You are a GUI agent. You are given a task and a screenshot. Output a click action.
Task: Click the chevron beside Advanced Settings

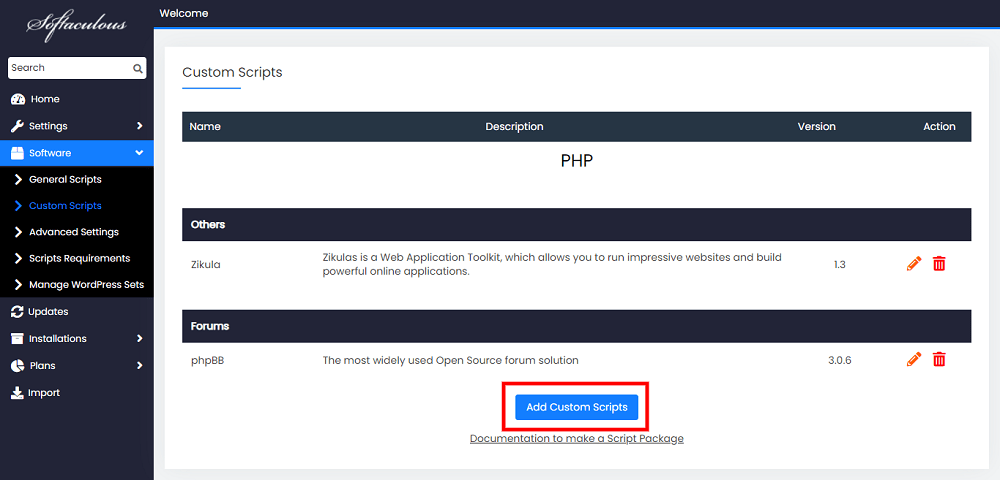point(18,232)
